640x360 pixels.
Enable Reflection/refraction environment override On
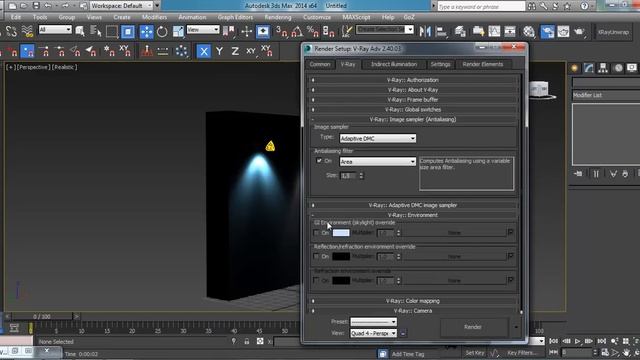pos(316,256)
